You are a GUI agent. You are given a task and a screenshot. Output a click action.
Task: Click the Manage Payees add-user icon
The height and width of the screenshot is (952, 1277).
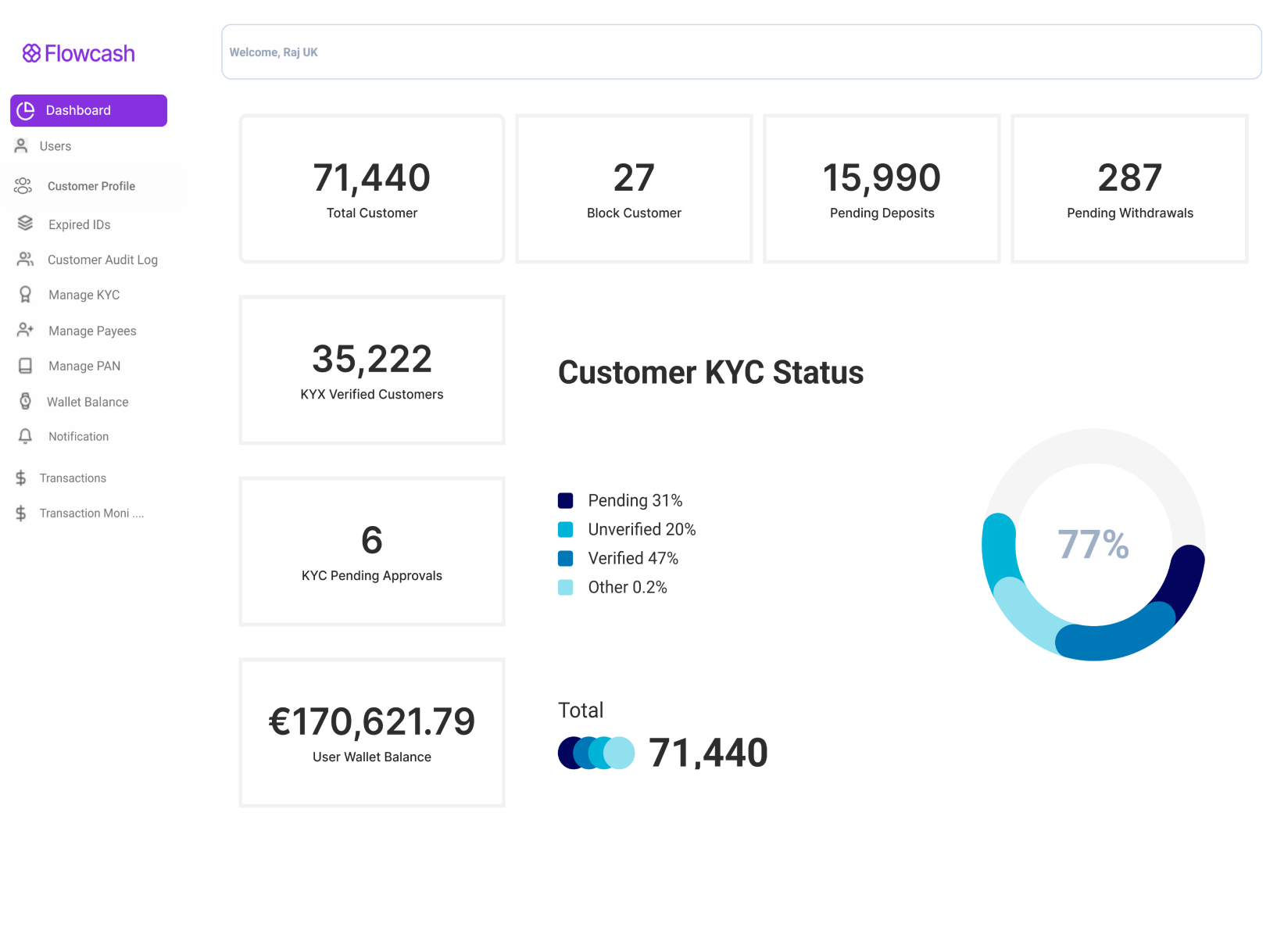25,330
